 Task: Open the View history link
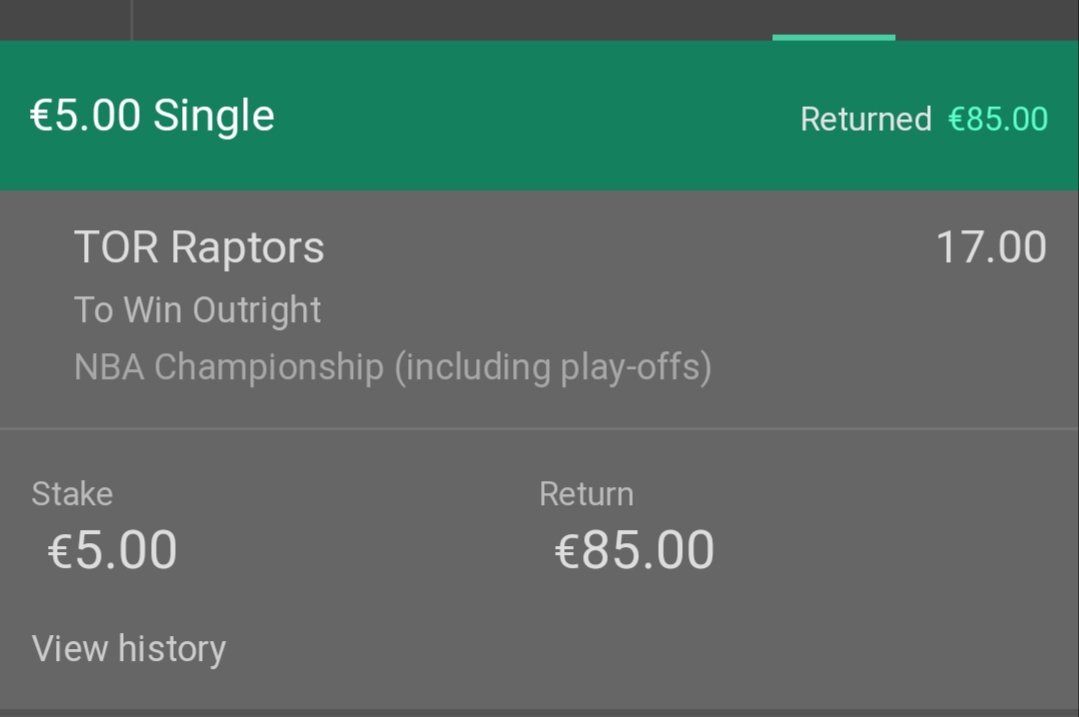(x=129, y=648)
